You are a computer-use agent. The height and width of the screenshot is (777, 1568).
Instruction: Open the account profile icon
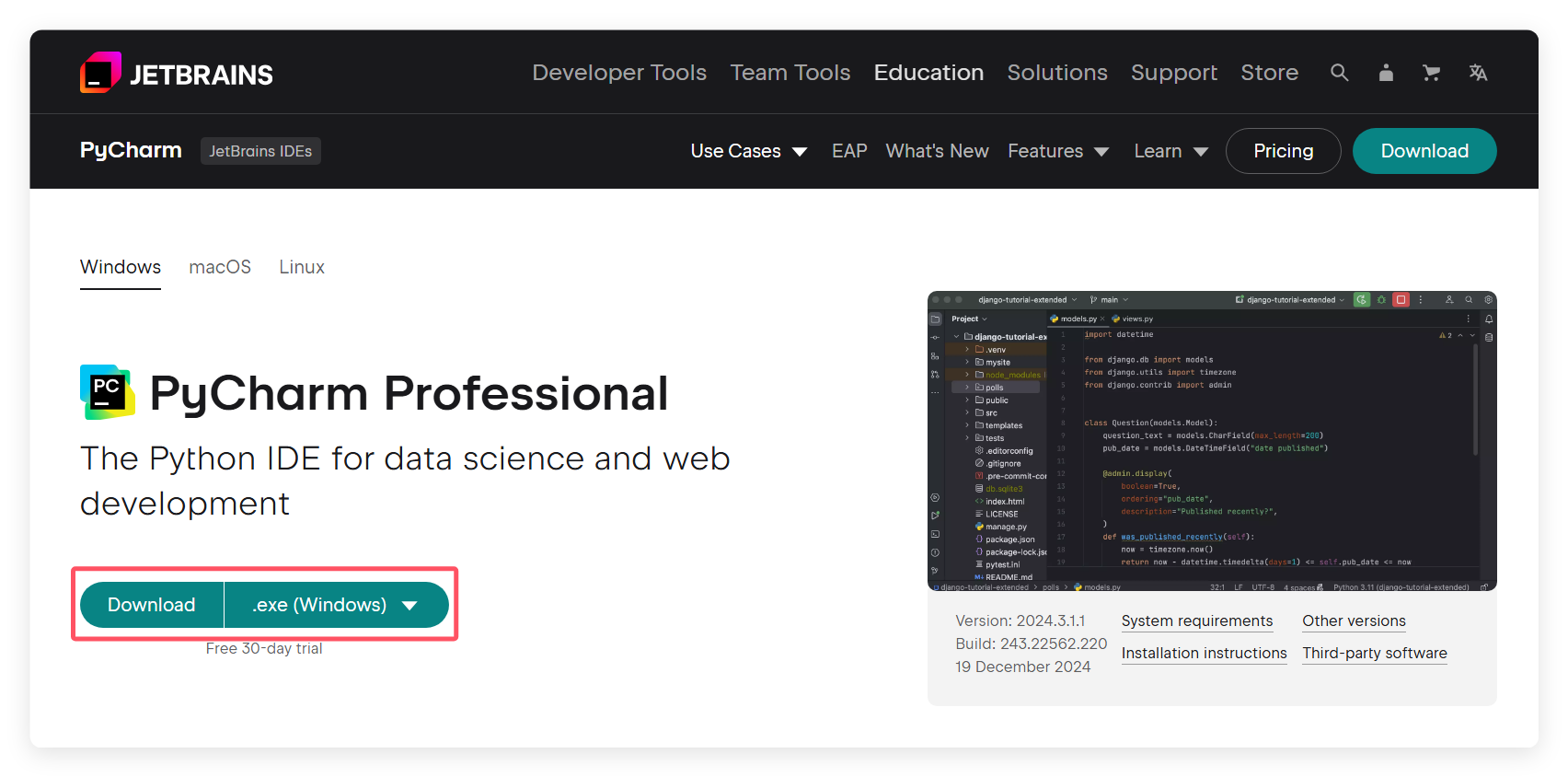pos(1386,73)
